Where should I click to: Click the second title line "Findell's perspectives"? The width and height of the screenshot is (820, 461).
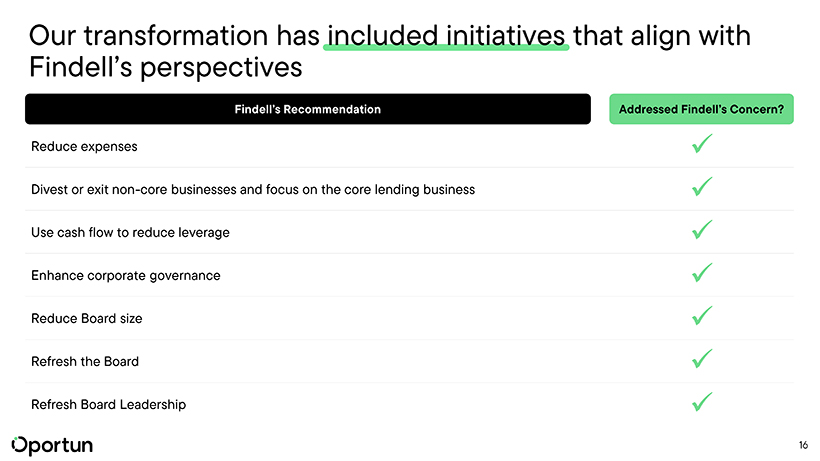click(166, 68)
